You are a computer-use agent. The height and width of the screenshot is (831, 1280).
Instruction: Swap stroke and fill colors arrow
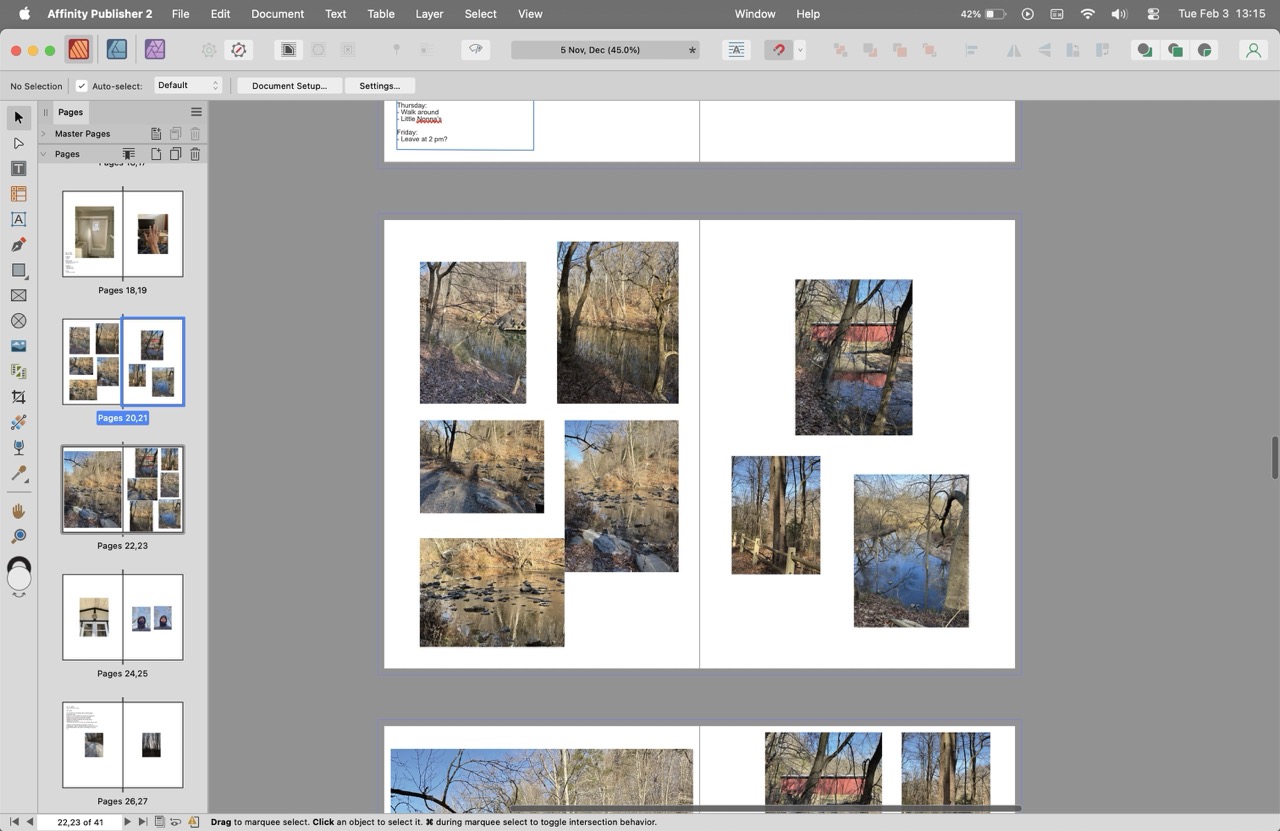click(19, 595)
